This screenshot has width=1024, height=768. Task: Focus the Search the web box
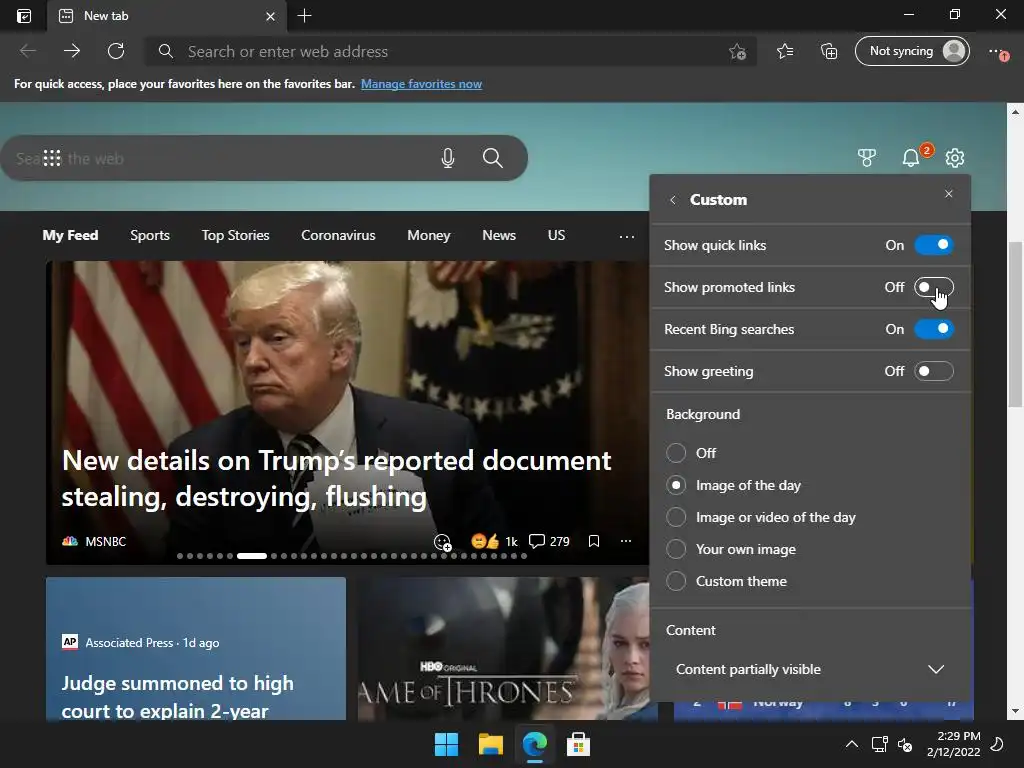tap(264, 158)
